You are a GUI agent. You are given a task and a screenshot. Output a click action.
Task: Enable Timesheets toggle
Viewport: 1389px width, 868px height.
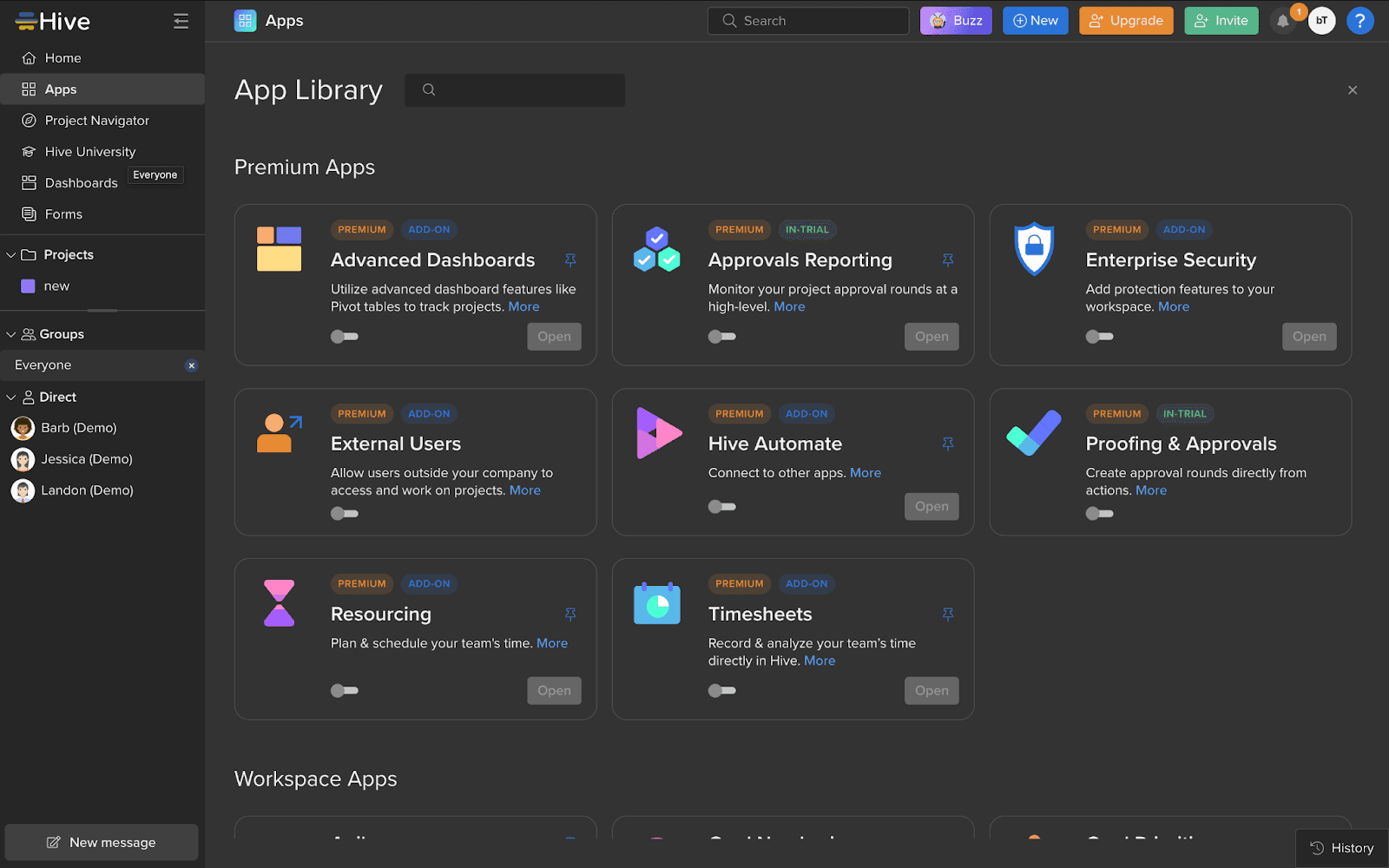[722, 691]
